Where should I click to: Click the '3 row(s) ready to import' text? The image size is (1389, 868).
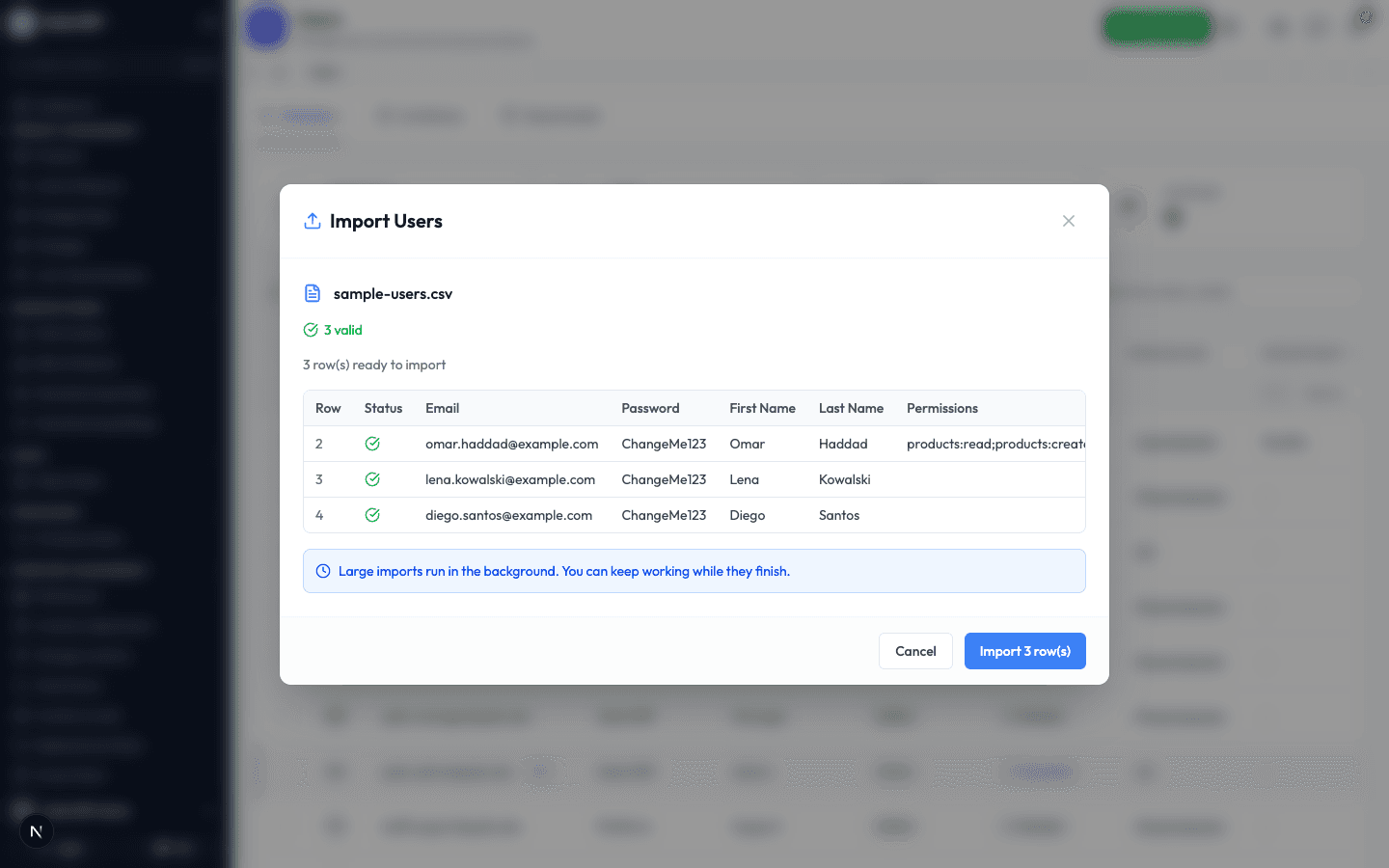[374, 365]
